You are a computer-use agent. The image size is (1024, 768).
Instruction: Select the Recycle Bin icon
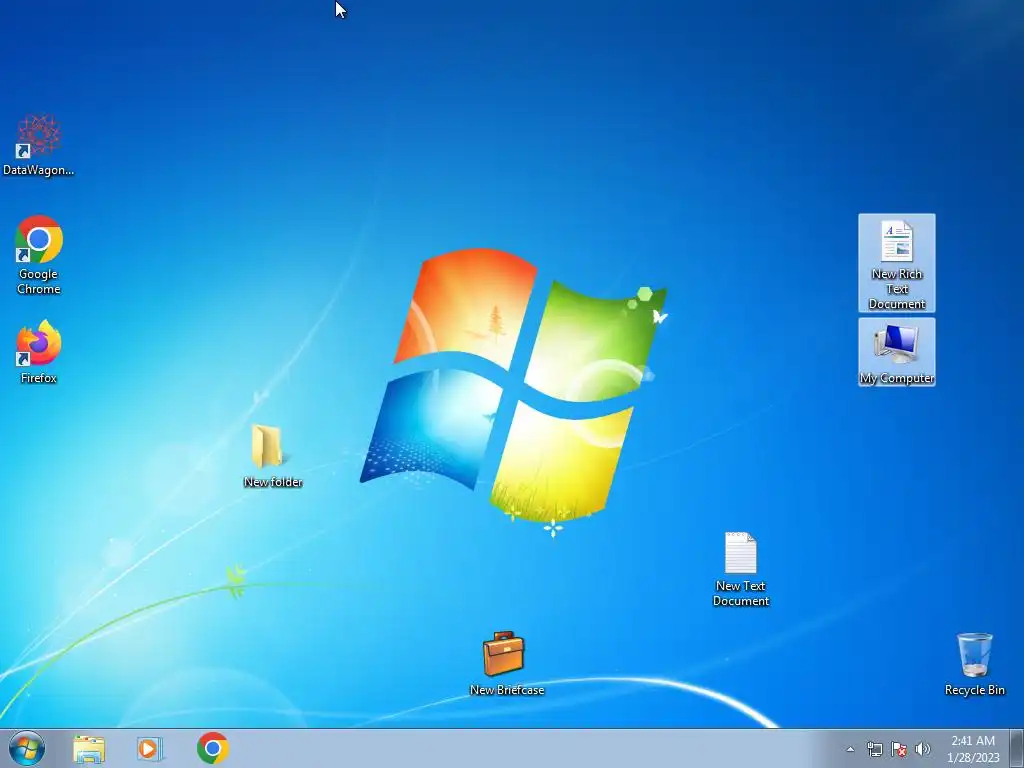point(974,654)
